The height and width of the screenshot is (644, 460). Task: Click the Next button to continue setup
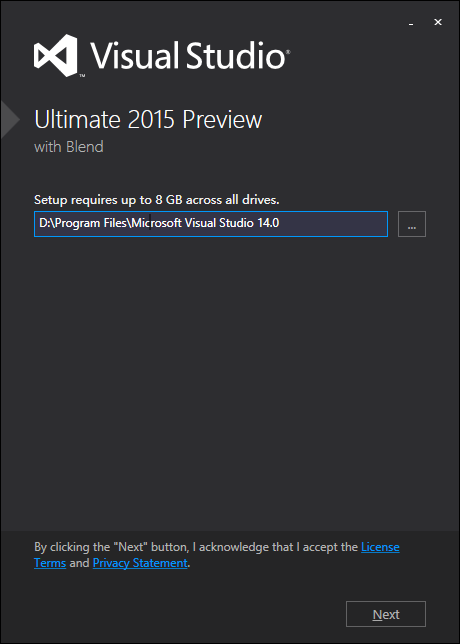point(386,614)
